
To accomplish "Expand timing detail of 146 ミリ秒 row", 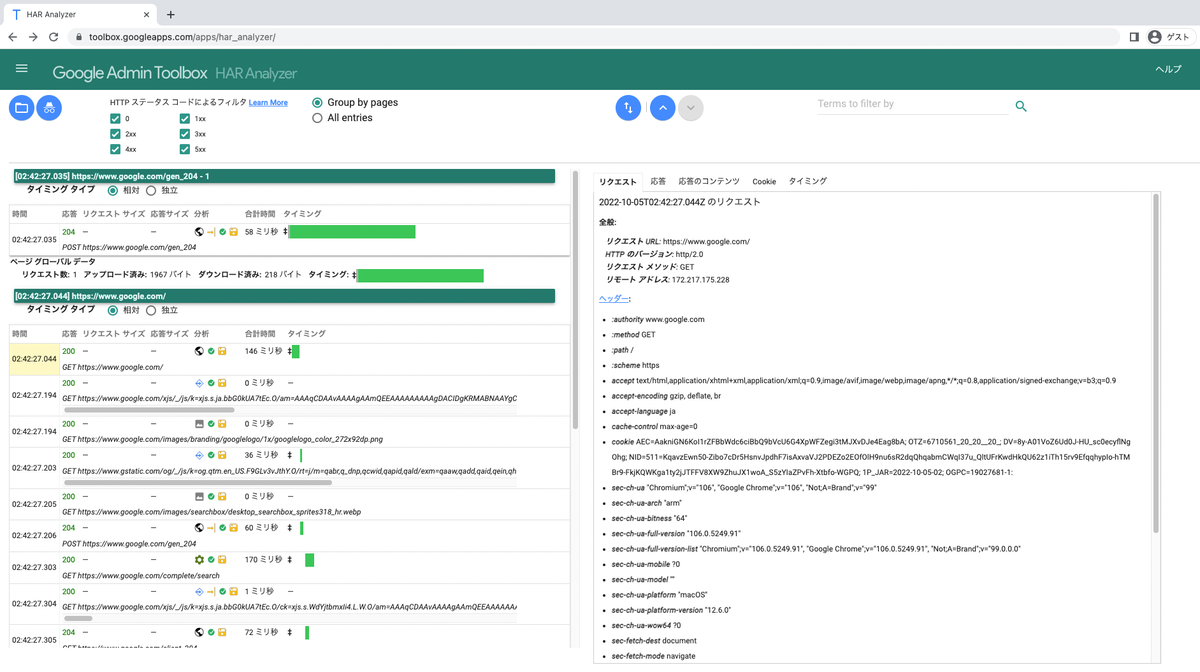I will coord(290,351).
